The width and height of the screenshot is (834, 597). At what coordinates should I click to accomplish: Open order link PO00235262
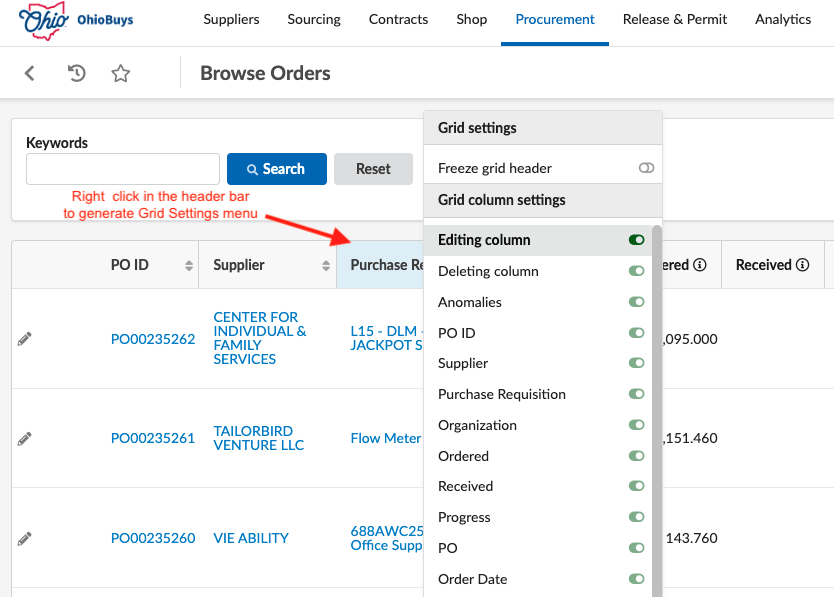pyautogui.click(x=153, y=339)
